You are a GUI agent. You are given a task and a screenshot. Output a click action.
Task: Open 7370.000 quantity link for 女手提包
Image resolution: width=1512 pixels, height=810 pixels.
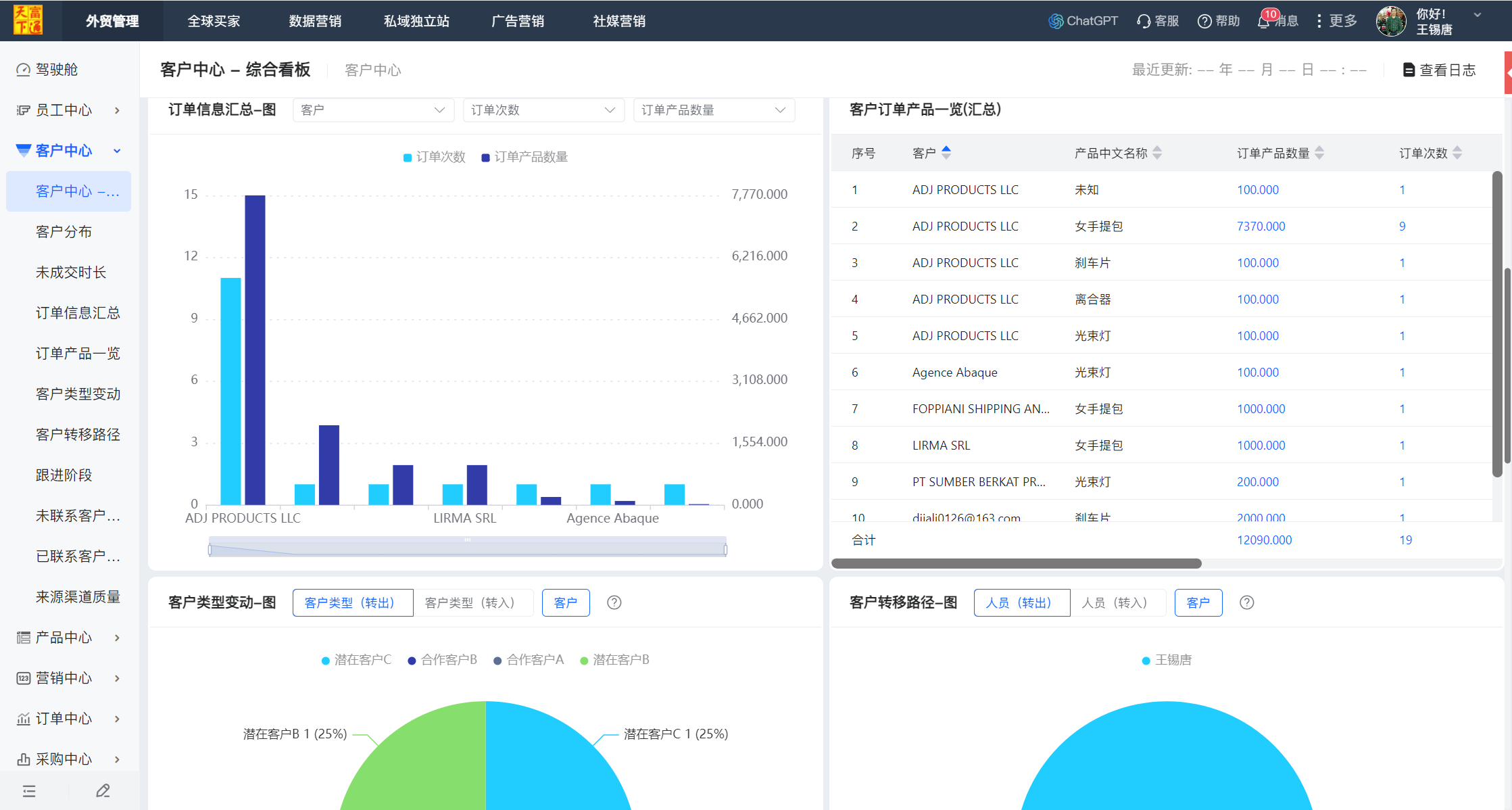click(x=1261, y=227)
